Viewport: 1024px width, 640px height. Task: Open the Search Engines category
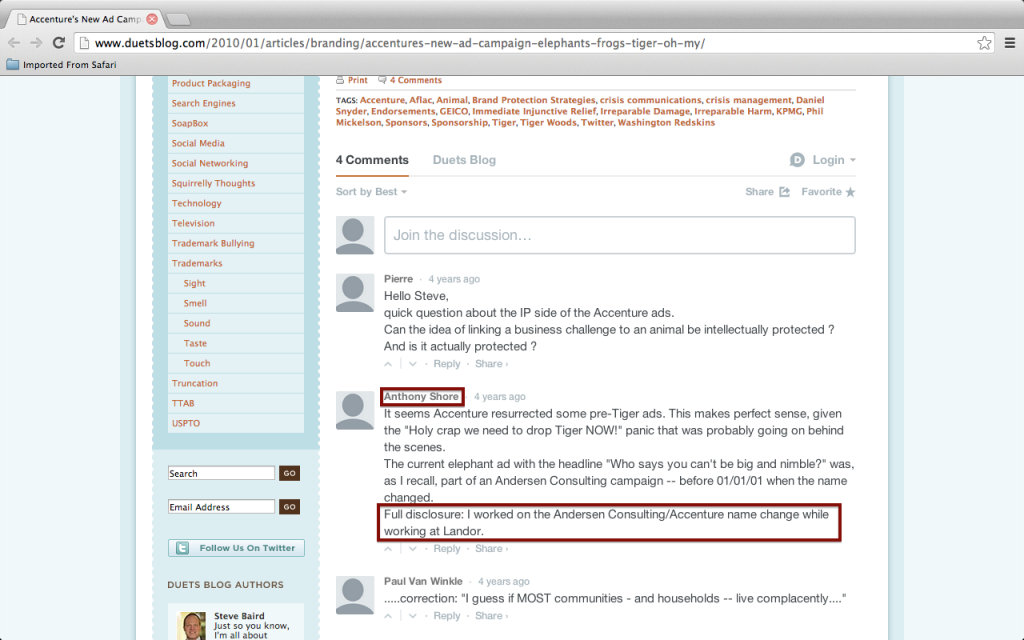pyautogui.click(x=204, y=103)
